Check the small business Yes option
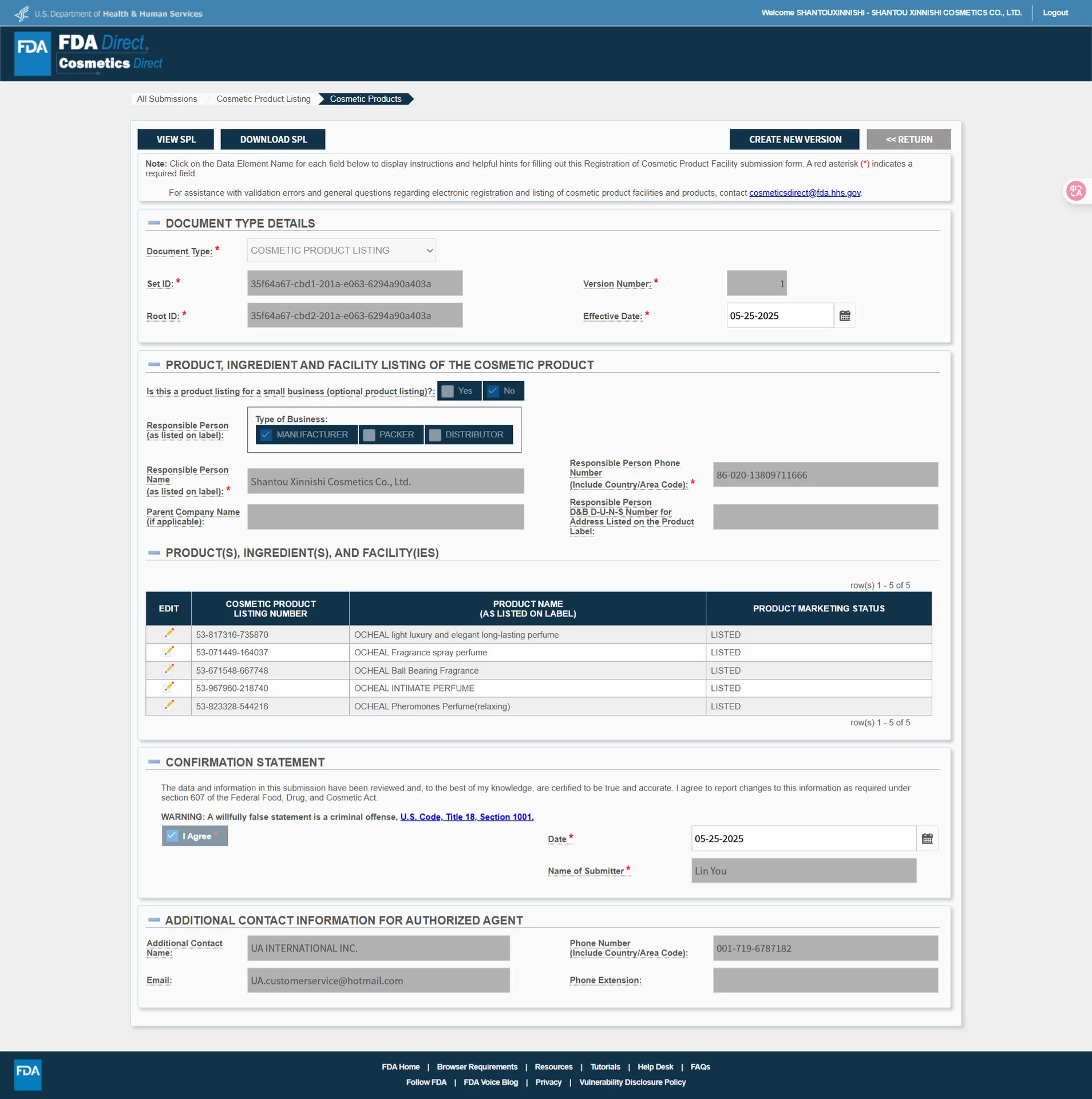1092x1099 pixels. (x=459, y=391)
